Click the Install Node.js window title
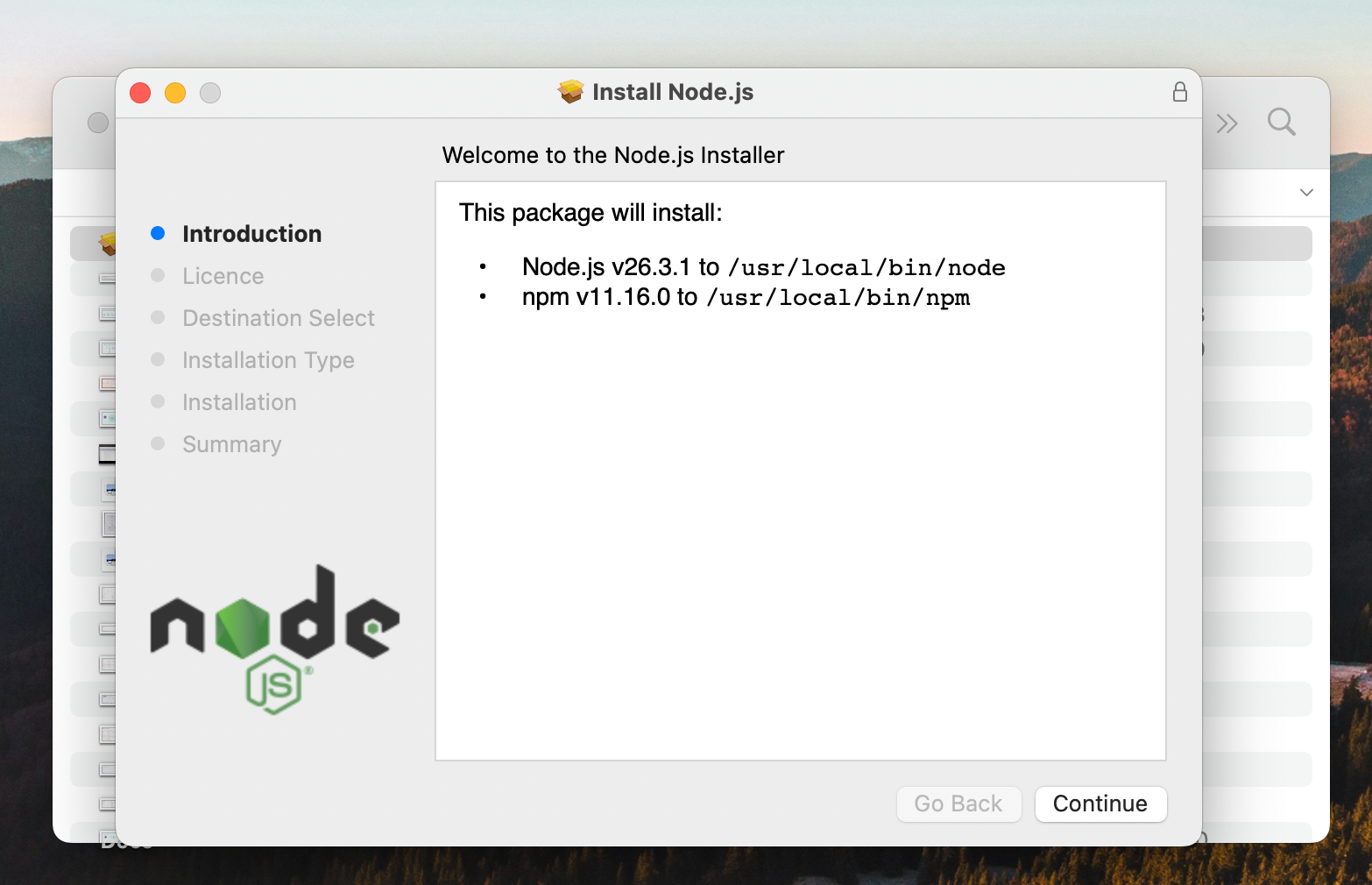1372x885 pixels. [x=673, y=92]
